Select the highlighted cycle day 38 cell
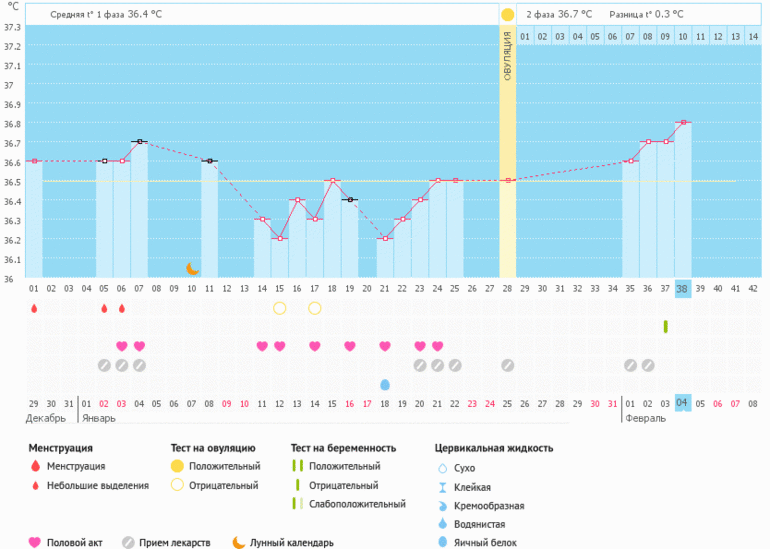Screen dimensions: 770x549 point(683,289)
